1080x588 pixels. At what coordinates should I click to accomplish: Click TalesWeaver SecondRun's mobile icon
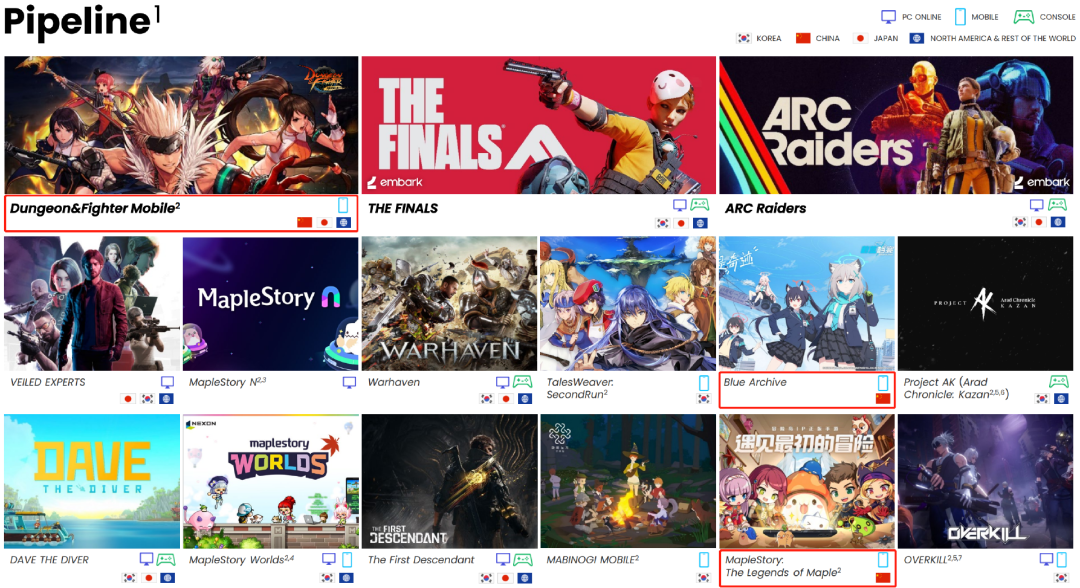704,383
